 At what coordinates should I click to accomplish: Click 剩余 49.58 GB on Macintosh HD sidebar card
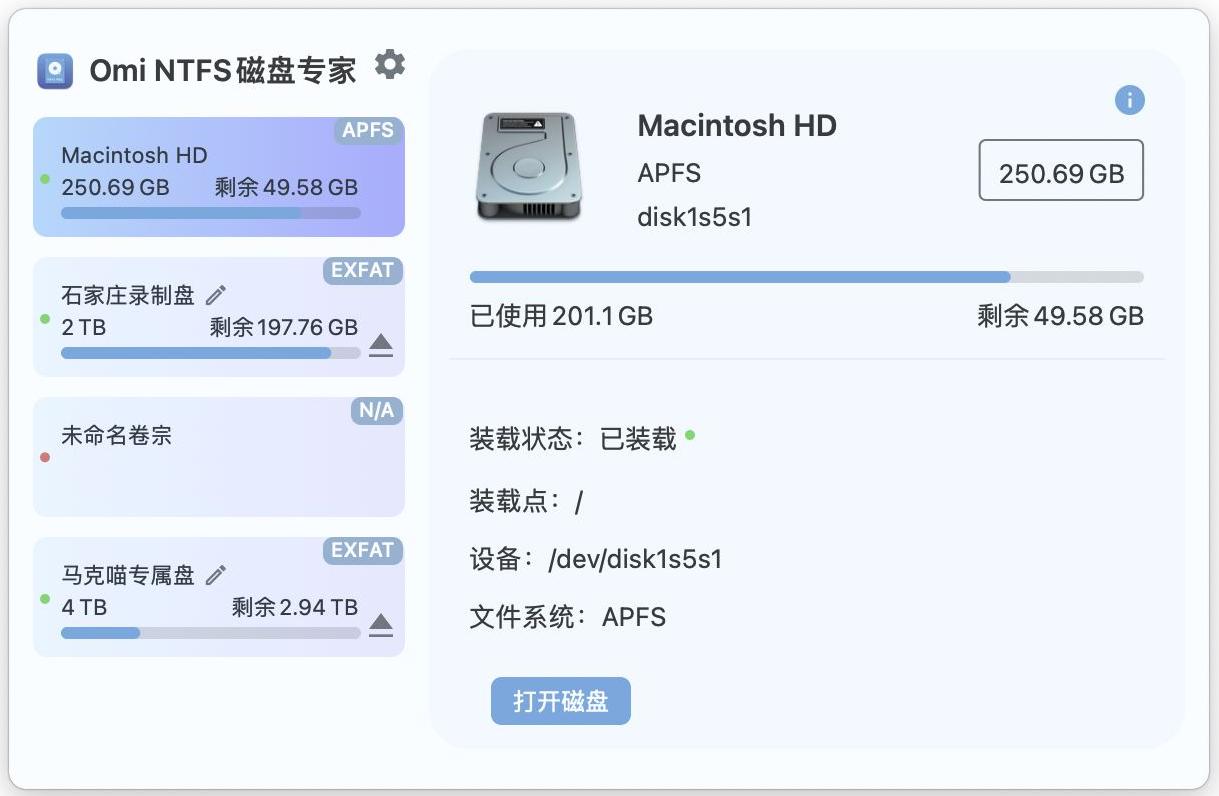(x=286, y=187)
